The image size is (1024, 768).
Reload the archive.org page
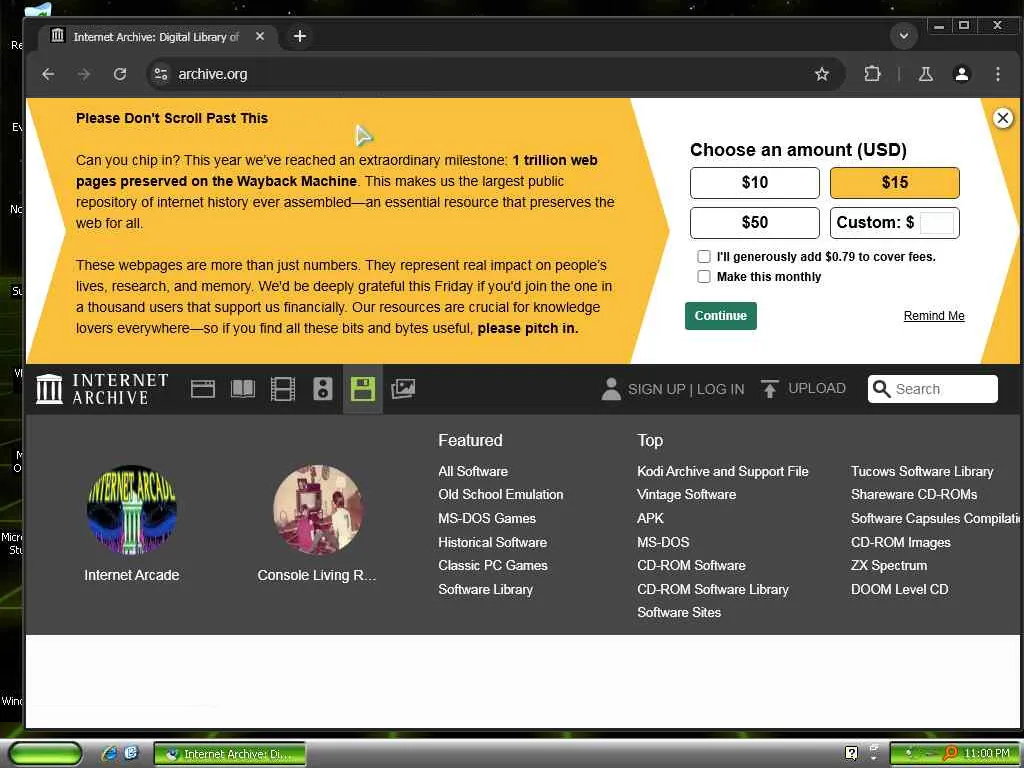120,74
